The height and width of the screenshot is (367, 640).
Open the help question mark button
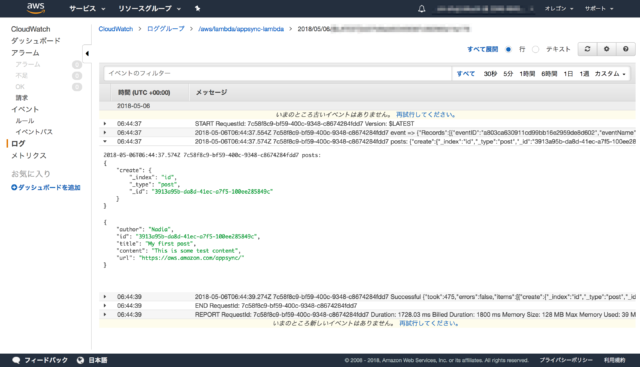coord(626,49)
